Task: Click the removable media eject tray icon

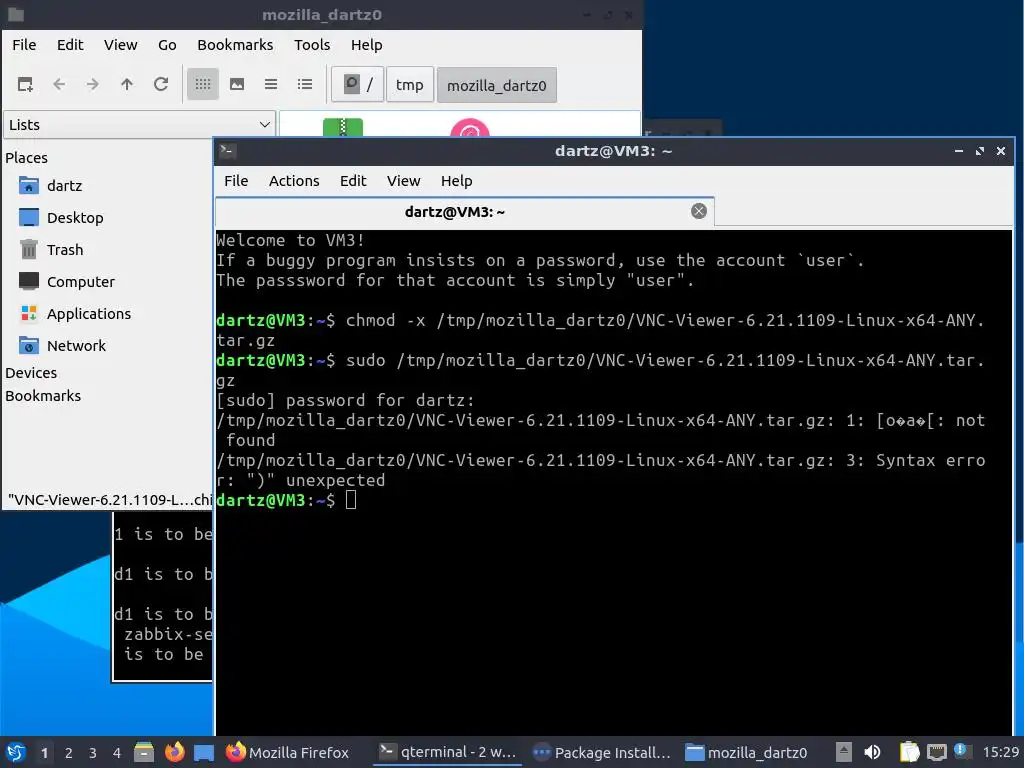Action: [x=844, y=752]
